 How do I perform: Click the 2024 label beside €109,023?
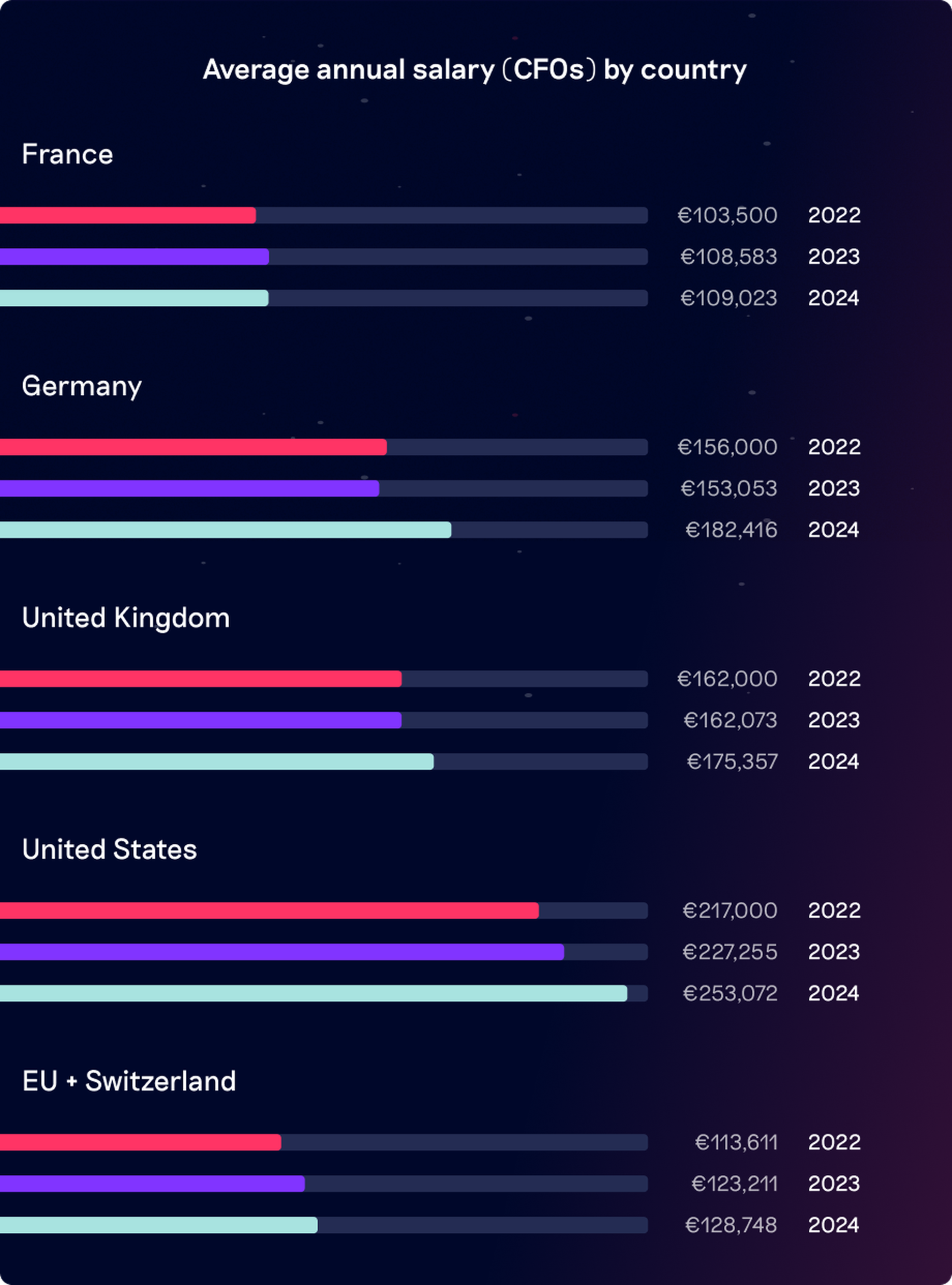click(x=834, y=298)
